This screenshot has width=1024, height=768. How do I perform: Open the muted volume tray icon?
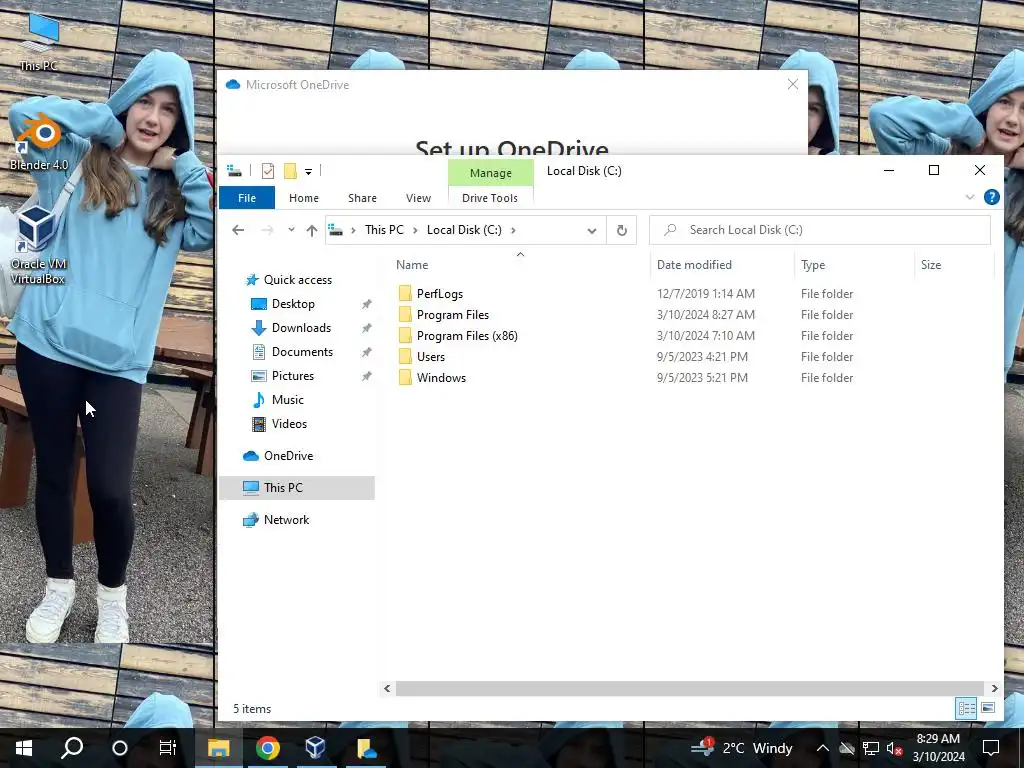(895, 748)
